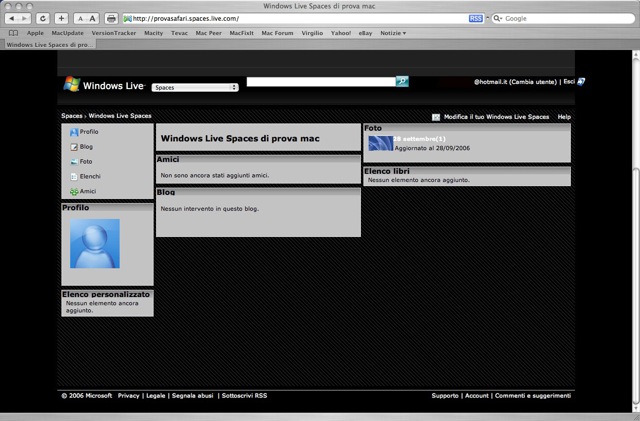Open the Yahoo! bookmark
640x421 pixels.
(x=341, y=33)
